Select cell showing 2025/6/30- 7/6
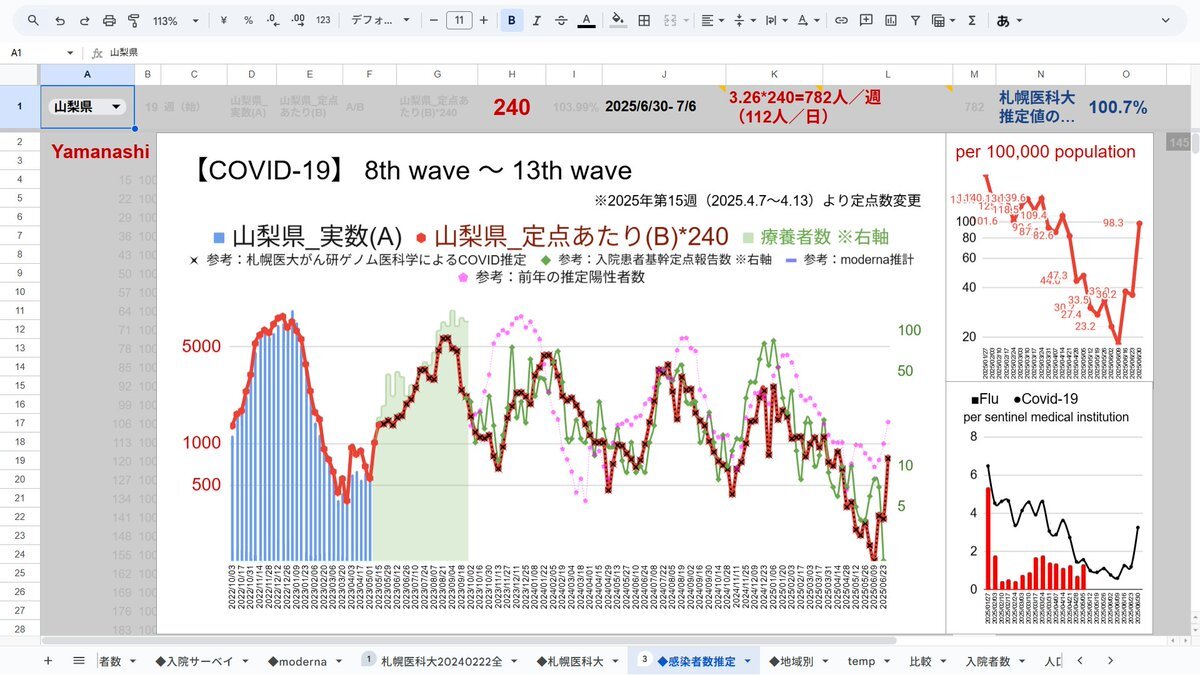Viewport: 1200px width, 675px height. tap(664, 107)
